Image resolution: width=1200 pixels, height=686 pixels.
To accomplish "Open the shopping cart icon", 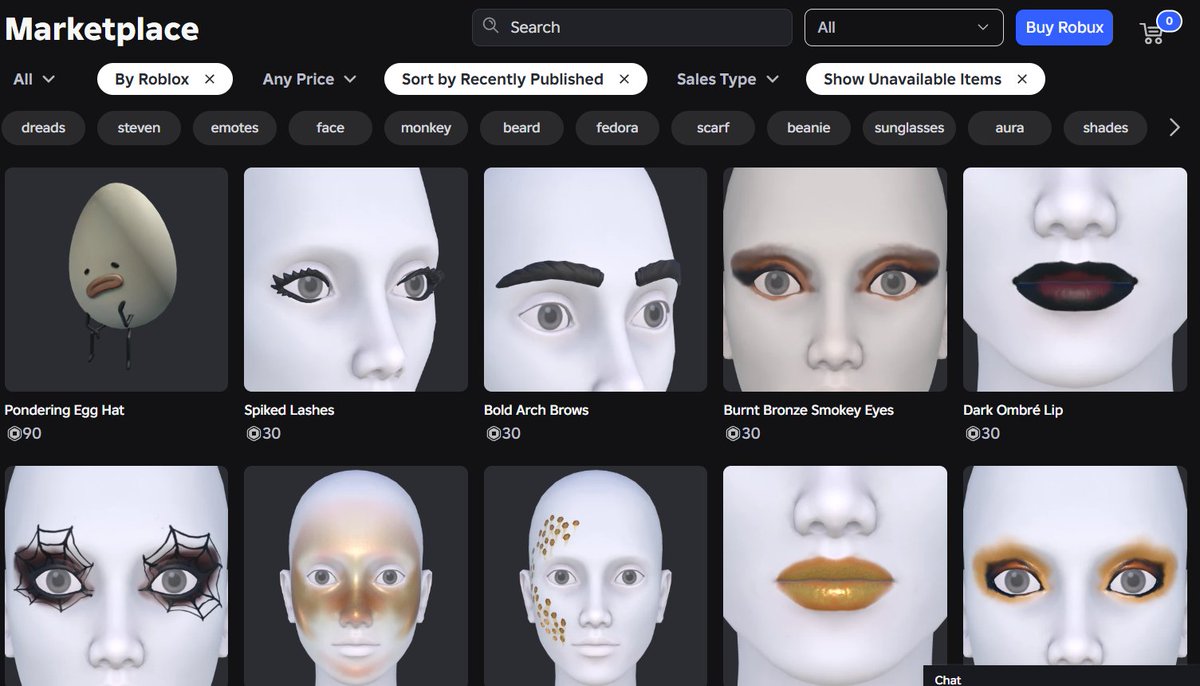I will click(x=1151, y=33).
